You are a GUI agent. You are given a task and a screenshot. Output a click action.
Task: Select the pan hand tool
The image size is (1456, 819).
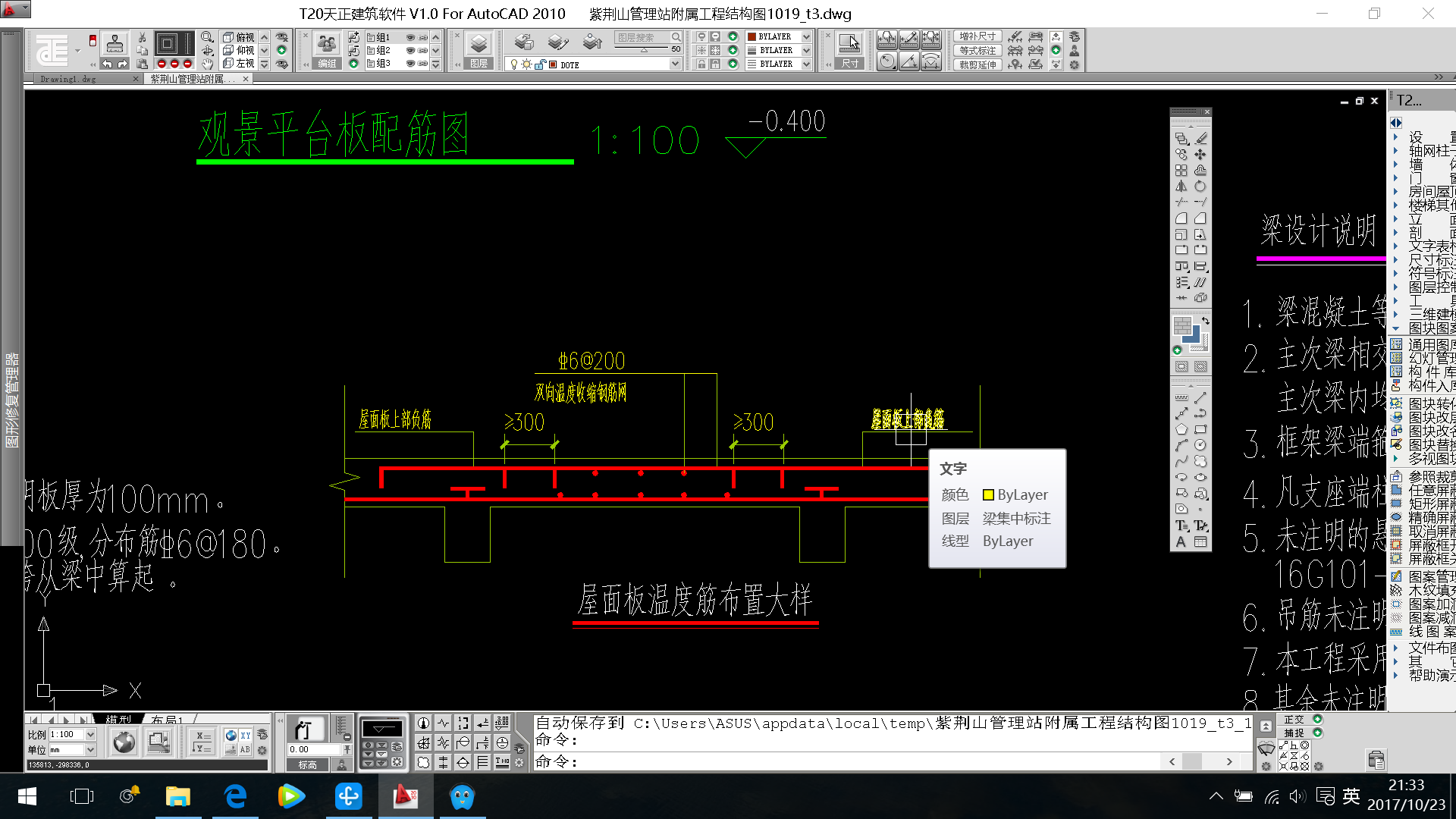(208, 64)
